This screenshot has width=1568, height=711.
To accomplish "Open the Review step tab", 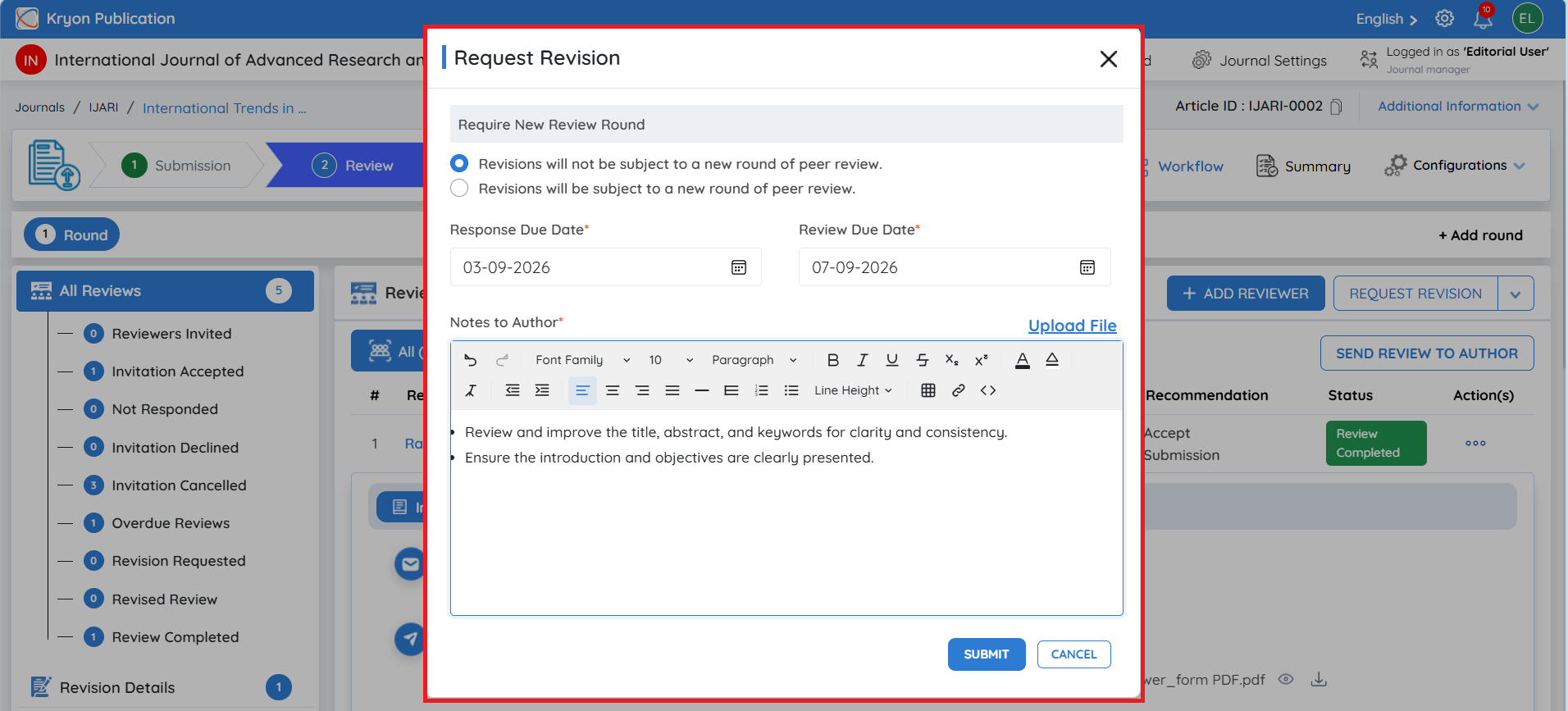I will [354, 166].
